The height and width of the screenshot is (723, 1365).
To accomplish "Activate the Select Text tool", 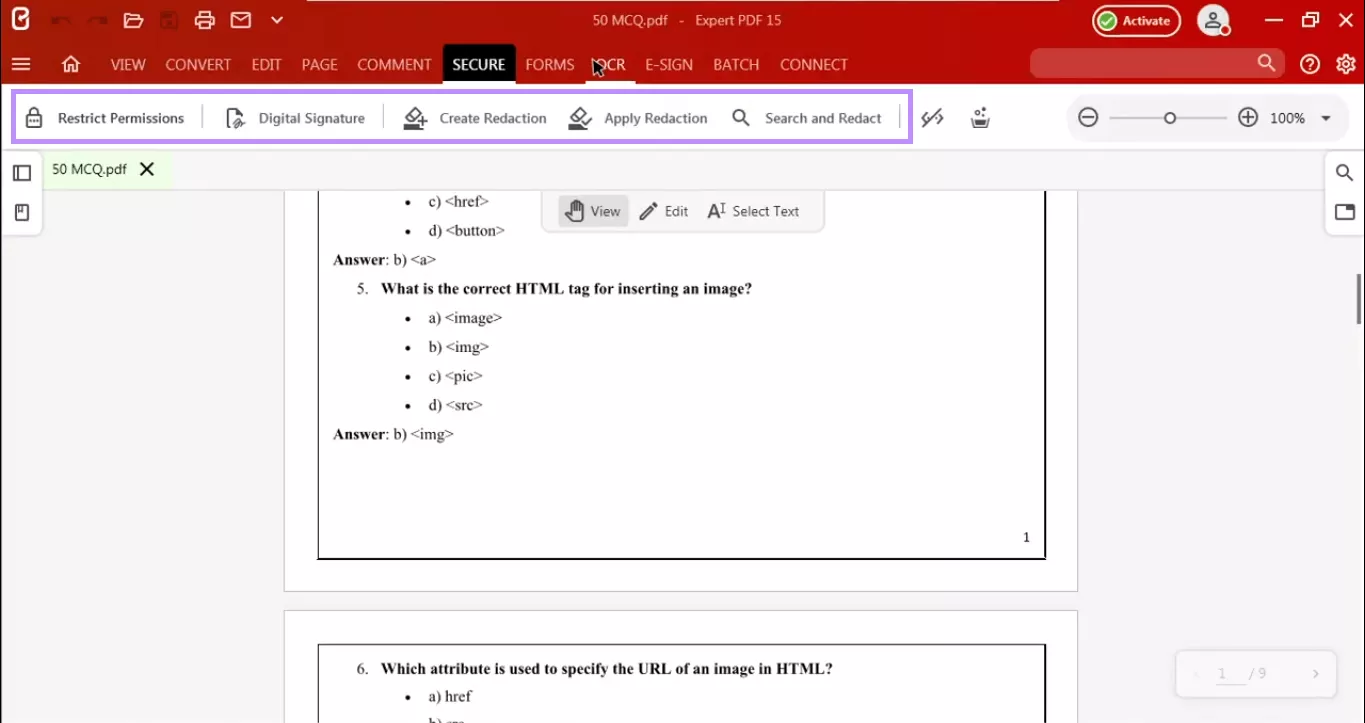I will tap(753, 211).
